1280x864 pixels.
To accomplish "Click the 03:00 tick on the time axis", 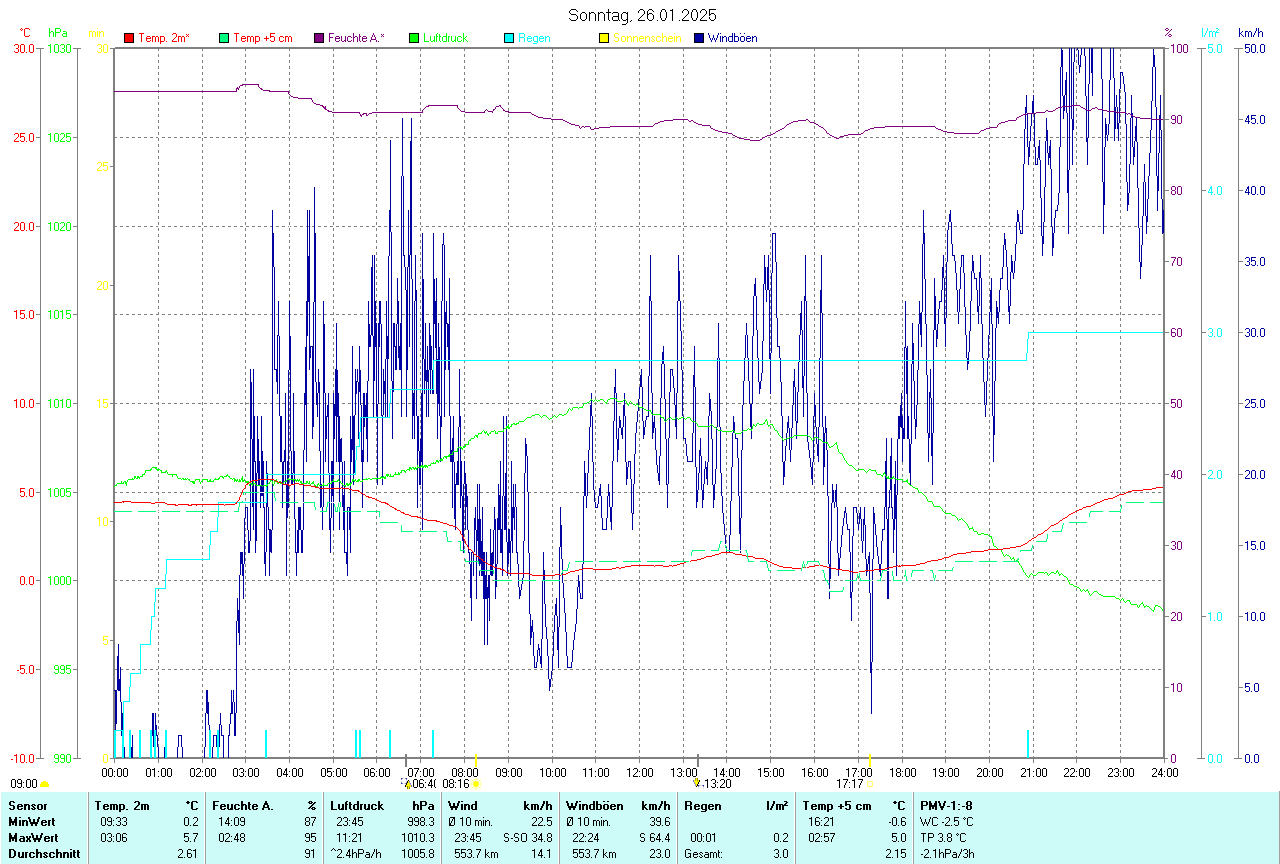I will coord(246,772).
